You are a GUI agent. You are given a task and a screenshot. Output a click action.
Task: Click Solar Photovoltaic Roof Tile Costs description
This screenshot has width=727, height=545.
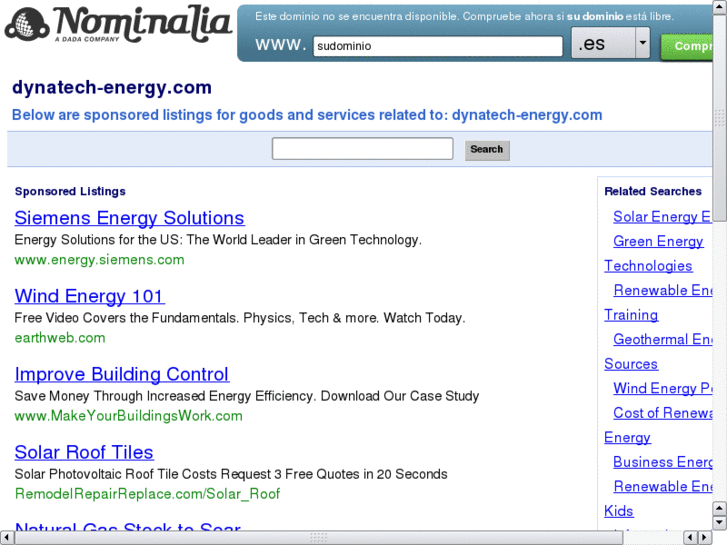tap(231, 474)
